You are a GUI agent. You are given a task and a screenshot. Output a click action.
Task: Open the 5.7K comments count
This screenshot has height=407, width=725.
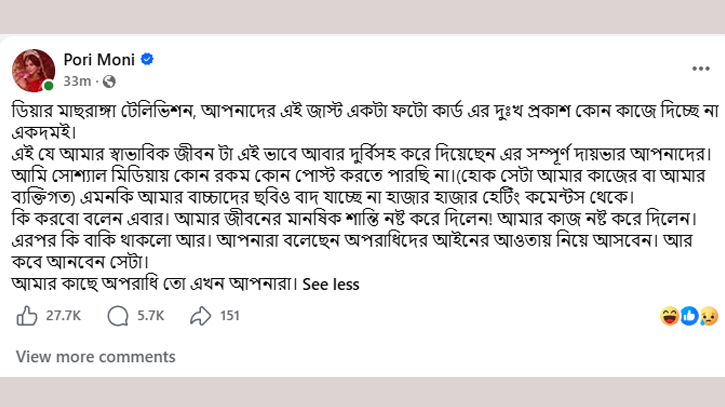[x=151, y=316]
